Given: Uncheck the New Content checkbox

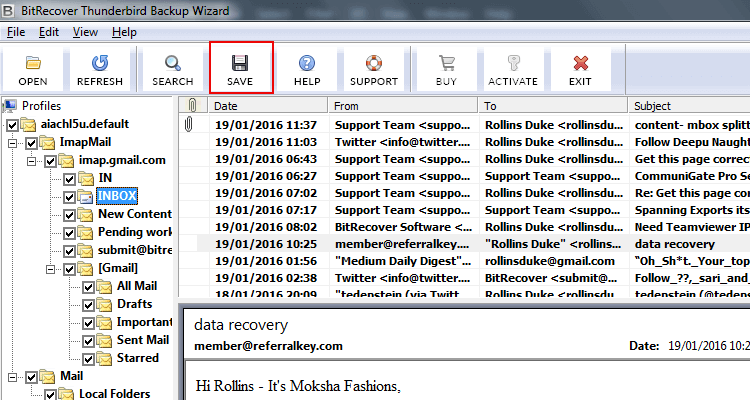Looking at the screenshot, I should point(70,215).
